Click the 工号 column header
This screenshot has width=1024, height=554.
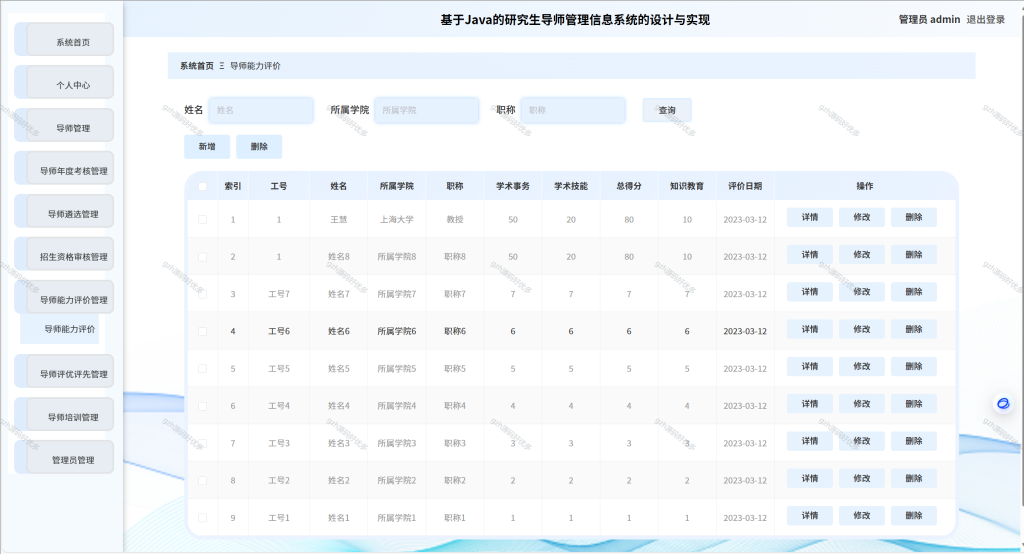pos(279,186)
